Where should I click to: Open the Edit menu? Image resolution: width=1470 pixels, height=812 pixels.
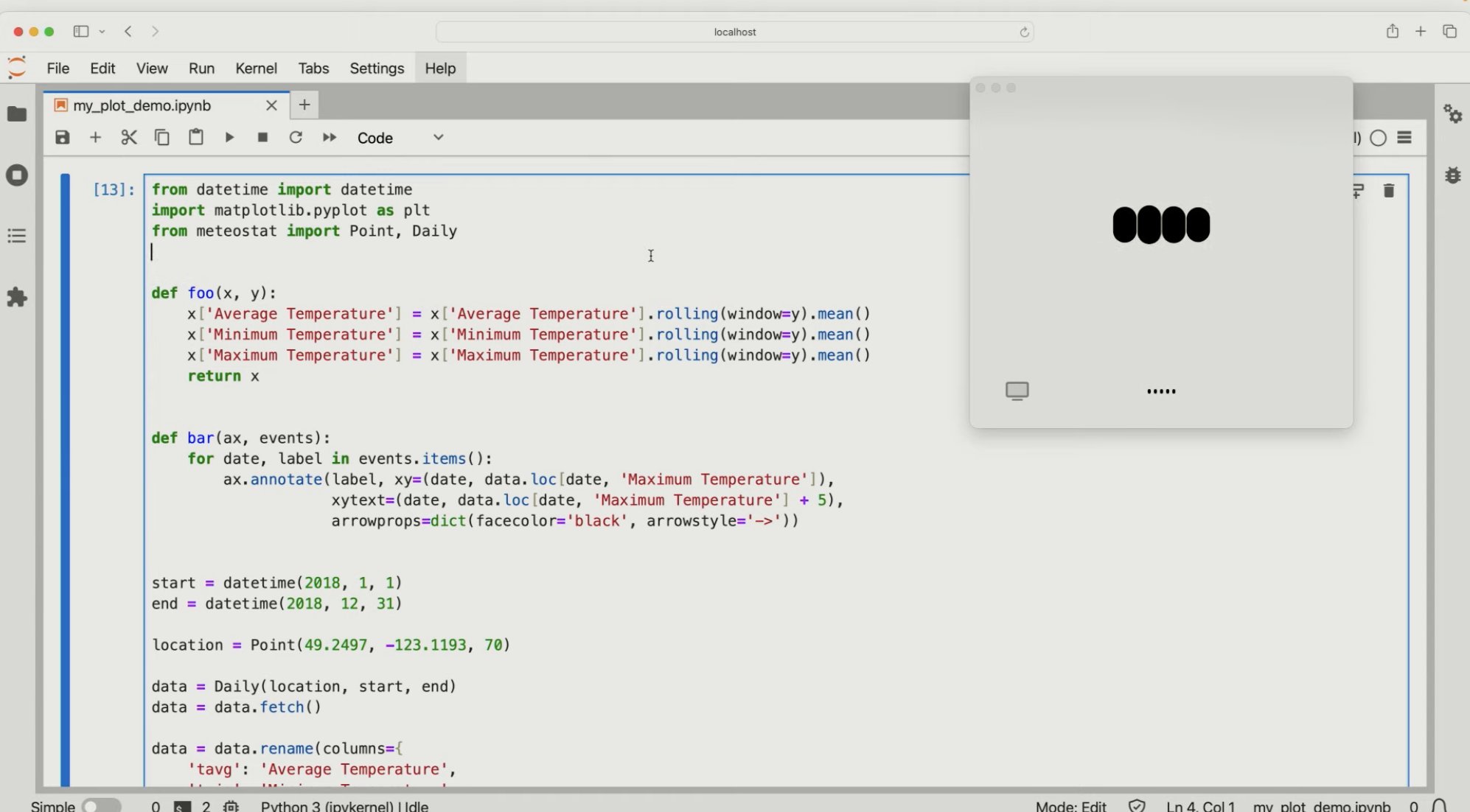point(102,69)
